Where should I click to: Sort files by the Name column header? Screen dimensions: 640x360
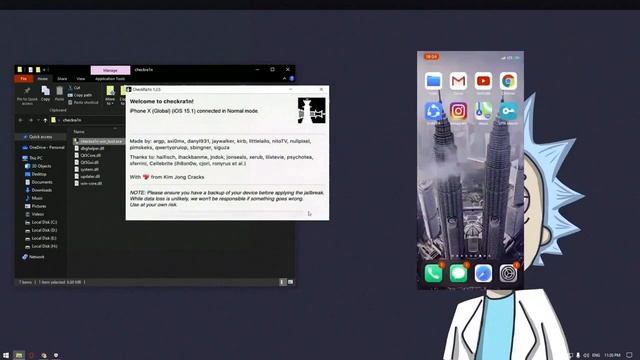tap(79, 132)
